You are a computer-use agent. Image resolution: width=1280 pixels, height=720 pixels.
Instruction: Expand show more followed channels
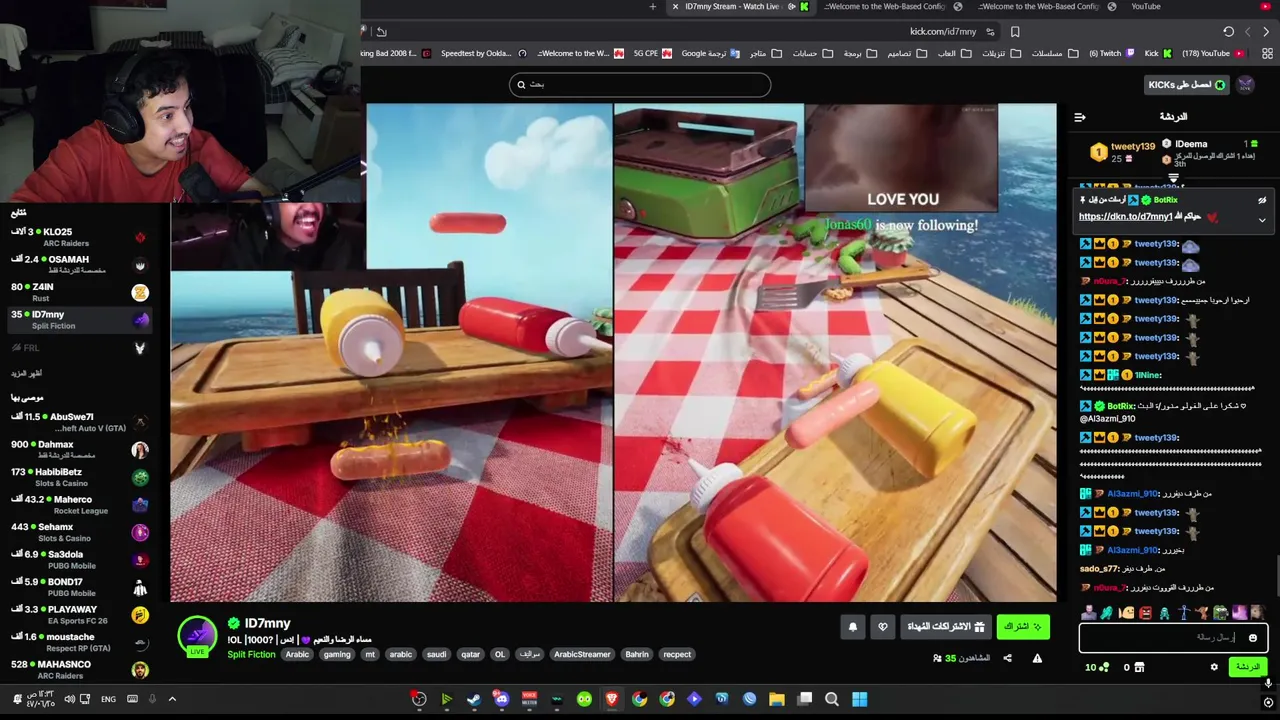[x=27, y=373]
